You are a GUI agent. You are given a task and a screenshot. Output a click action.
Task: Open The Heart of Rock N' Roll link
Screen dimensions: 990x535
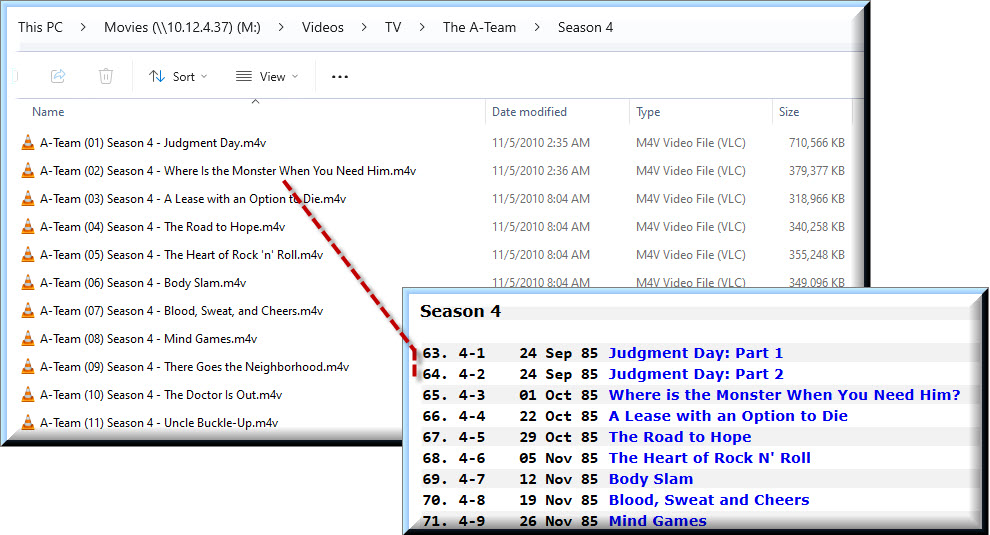(709, 458)
